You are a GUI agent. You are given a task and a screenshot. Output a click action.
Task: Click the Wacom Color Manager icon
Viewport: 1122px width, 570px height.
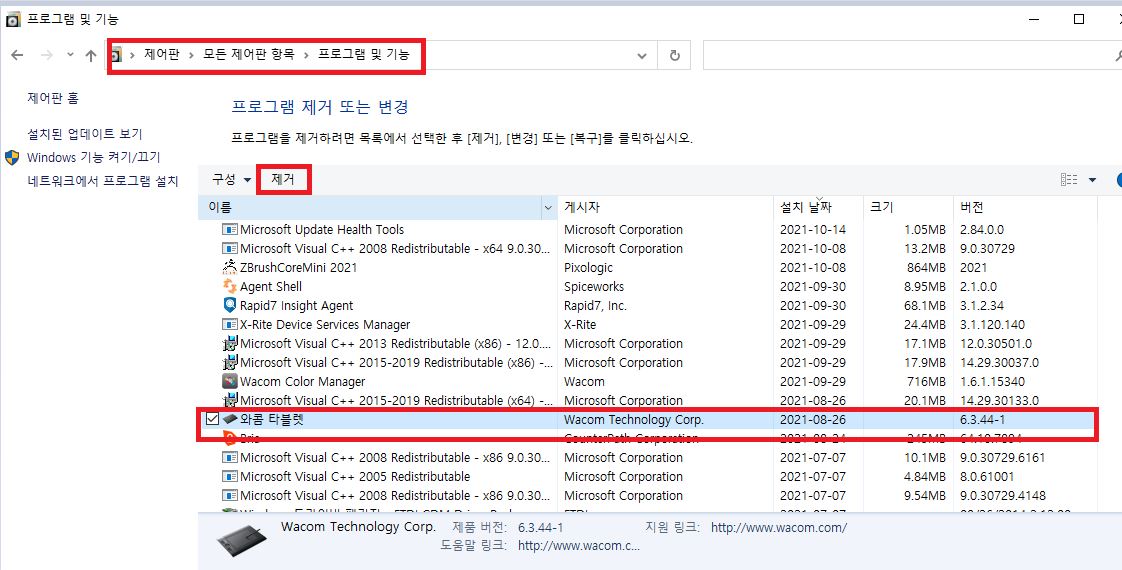click(x=230, y=381)
